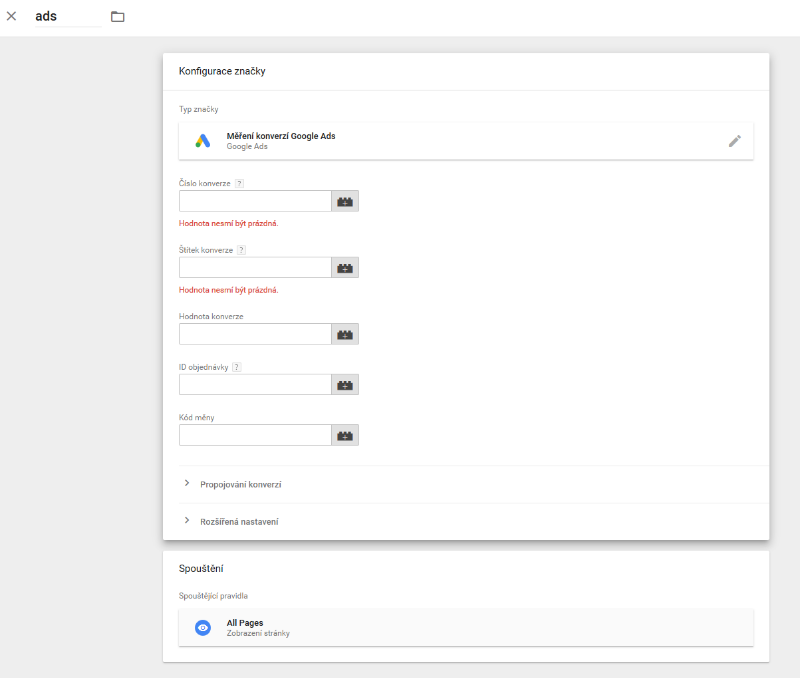The height and width of the screenshot is (678, 800).
Task: Click into the Číslo konverze input field
Action: (x=255, y=202)
